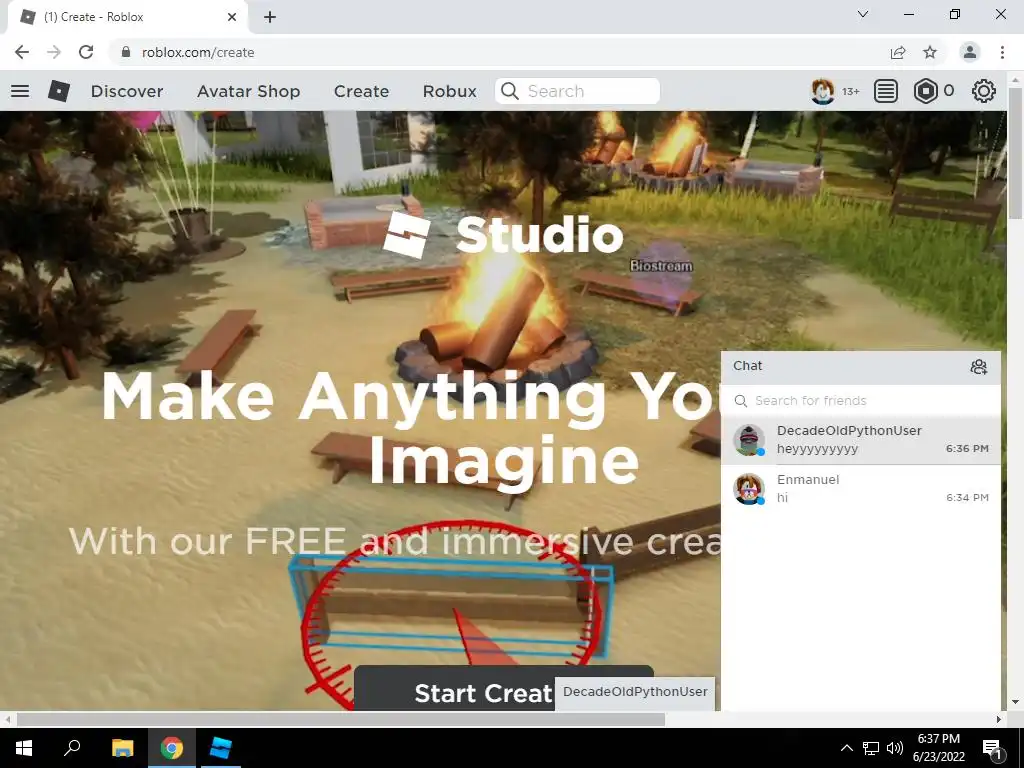The width and height of the screenshot is (1024, 768).
Task: Select the Create - Roblox tab
Action: (127, 17)
